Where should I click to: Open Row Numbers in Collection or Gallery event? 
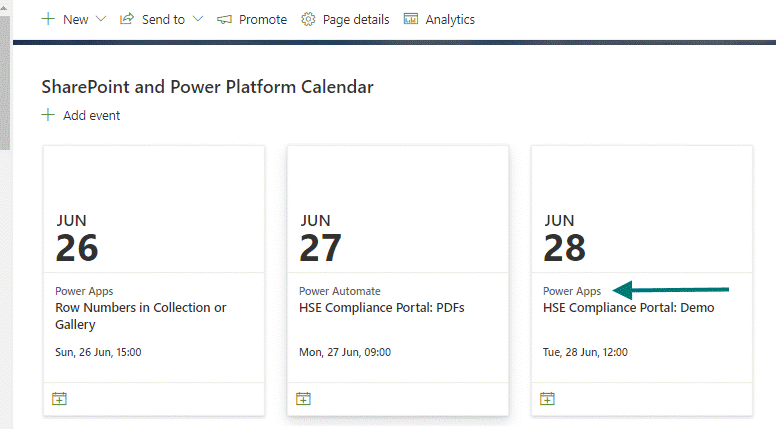140,316
